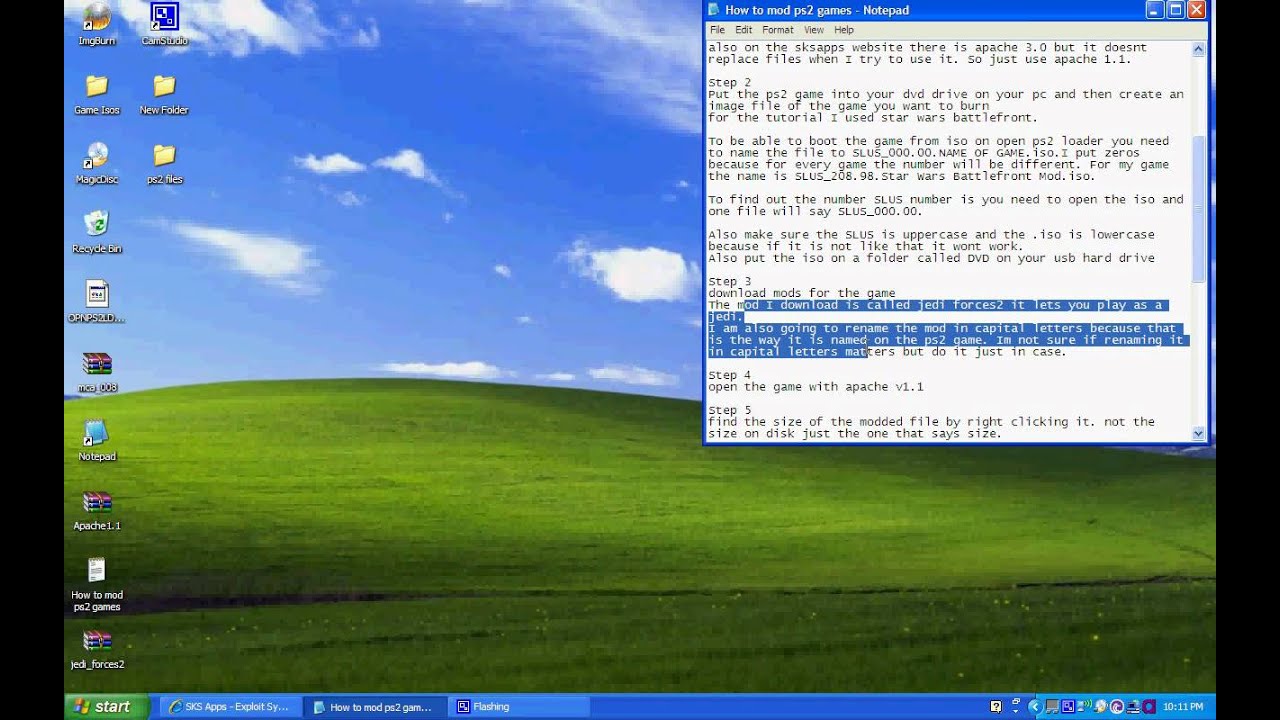Click the purple square system tray icon
Screen dimensions: 1280x720
pos(1149,706)
